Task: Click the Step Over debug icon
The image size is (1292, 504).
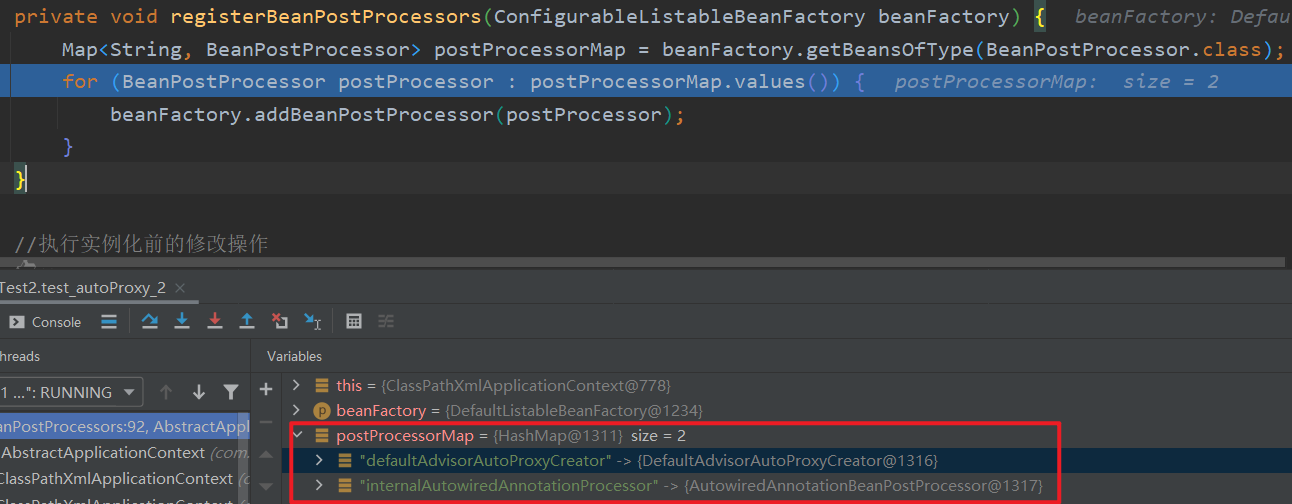Action: pos(150,321)
